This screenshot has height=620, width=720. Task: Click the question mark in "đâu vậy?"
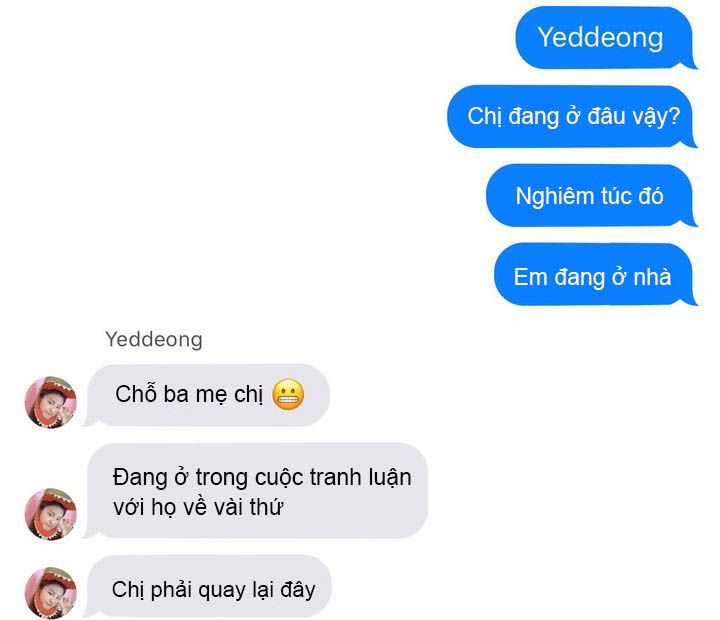tap(675, 116)
